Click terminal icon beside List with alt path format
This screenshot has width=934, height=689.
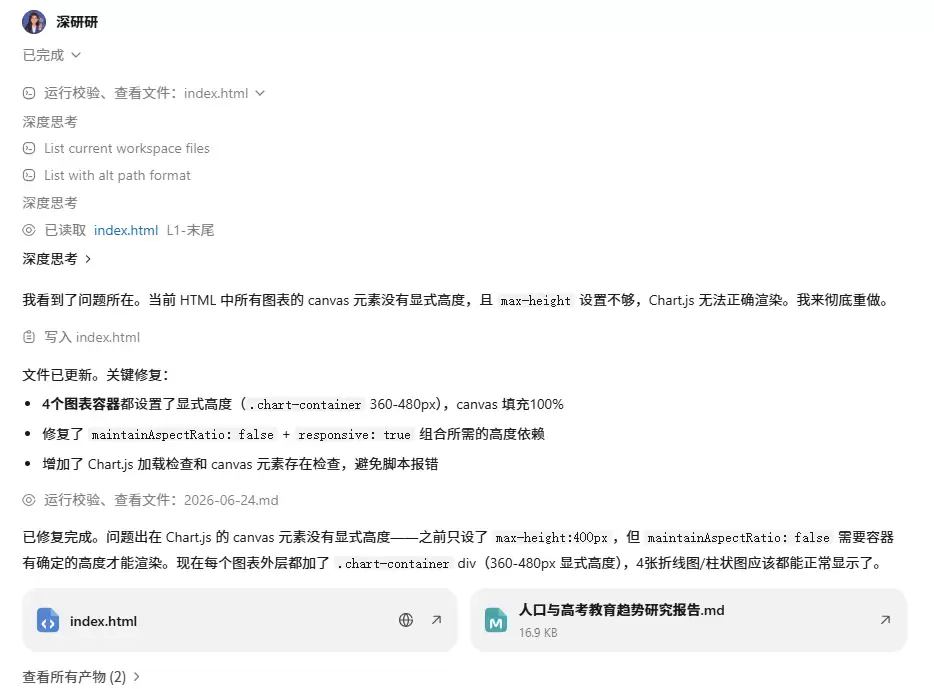(x=29, y=175)
